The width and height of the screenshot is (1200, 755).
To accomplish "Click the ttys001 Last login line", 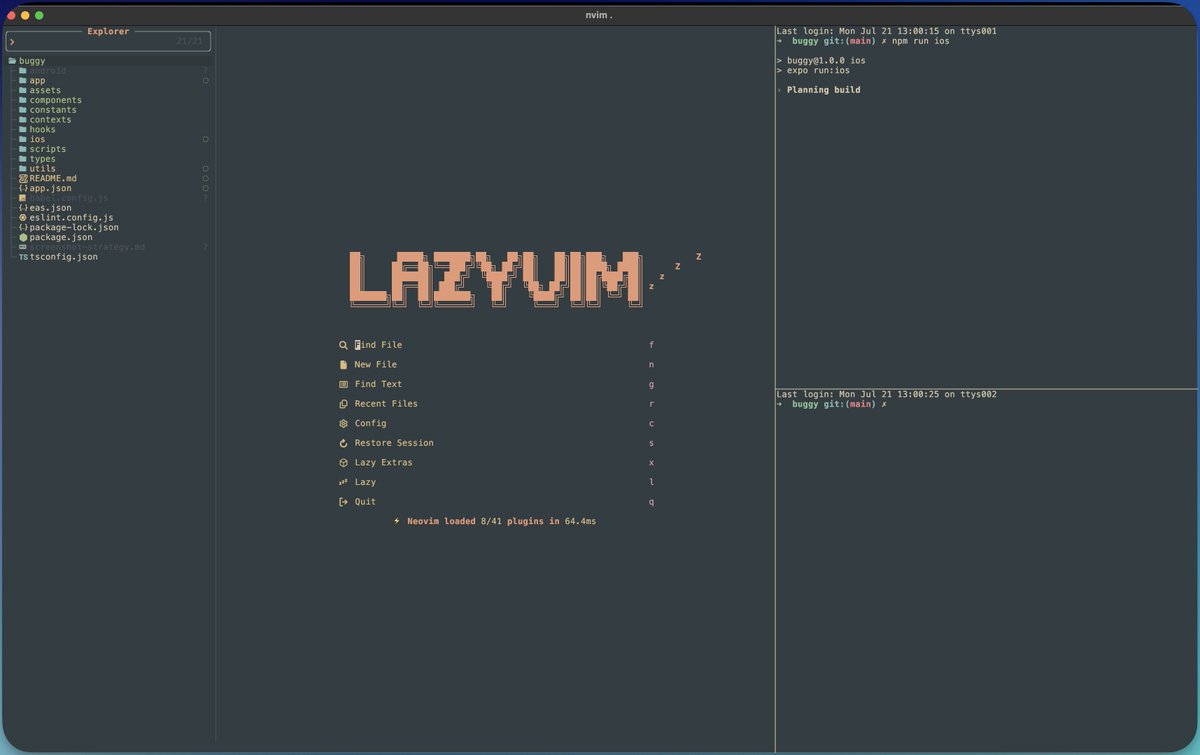I will click(x=886, y=31).
